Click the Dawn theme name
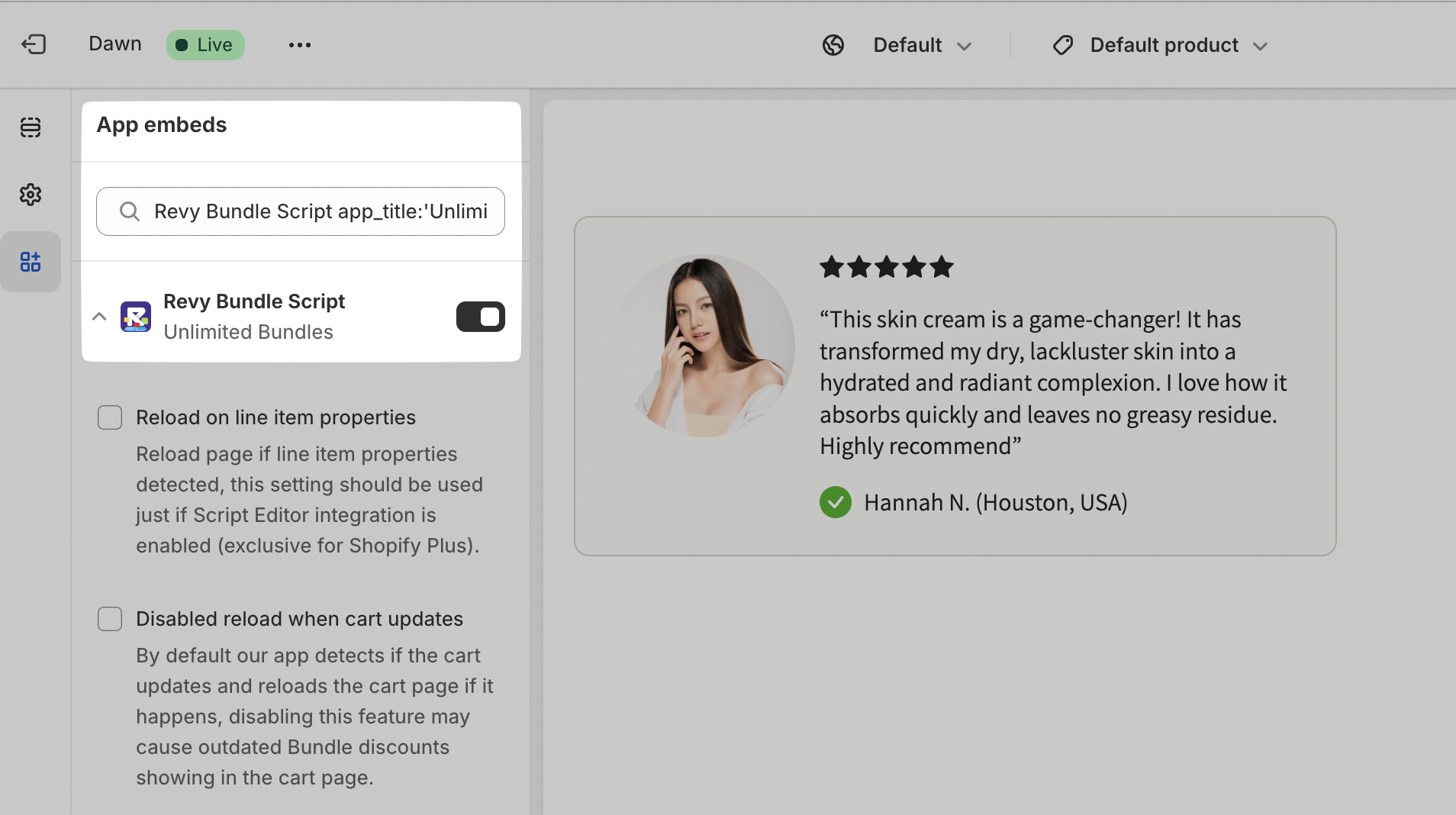The height and width of the screenshot is (815, 1456). tap(115, 43)
